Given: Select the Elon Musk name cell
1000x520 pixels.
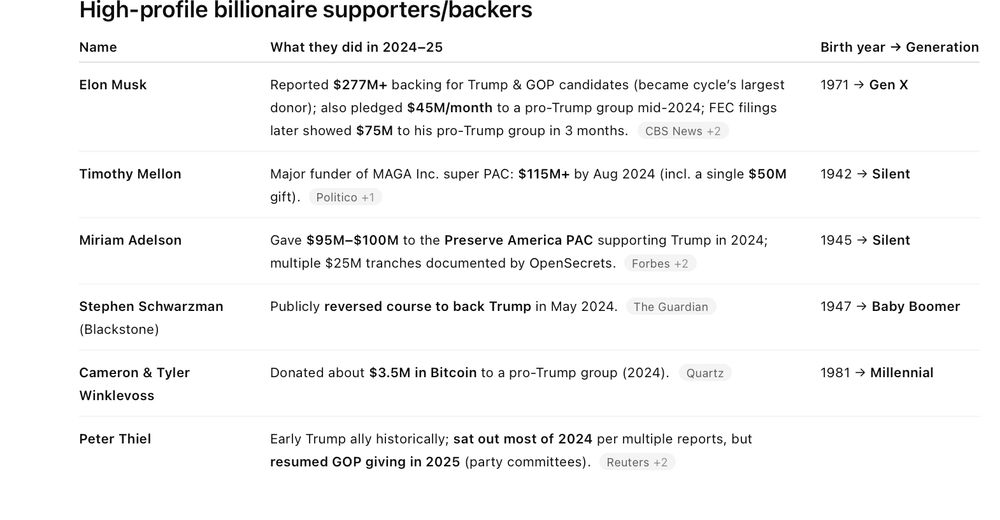Looking at the screenshot, I should pos(113,85).
